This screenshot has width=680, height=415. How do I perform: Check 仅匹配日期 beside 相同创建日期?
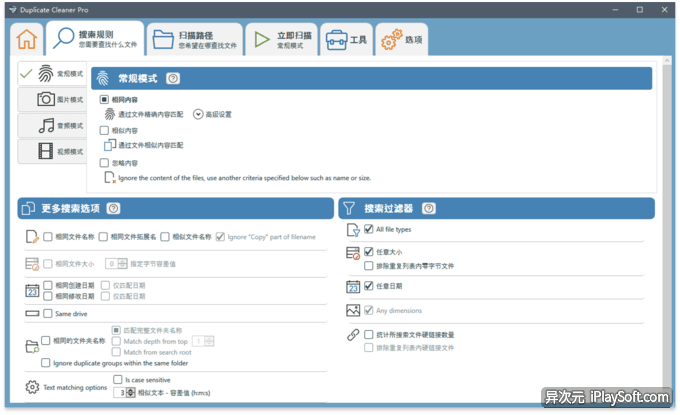click(x=105, y=285)
